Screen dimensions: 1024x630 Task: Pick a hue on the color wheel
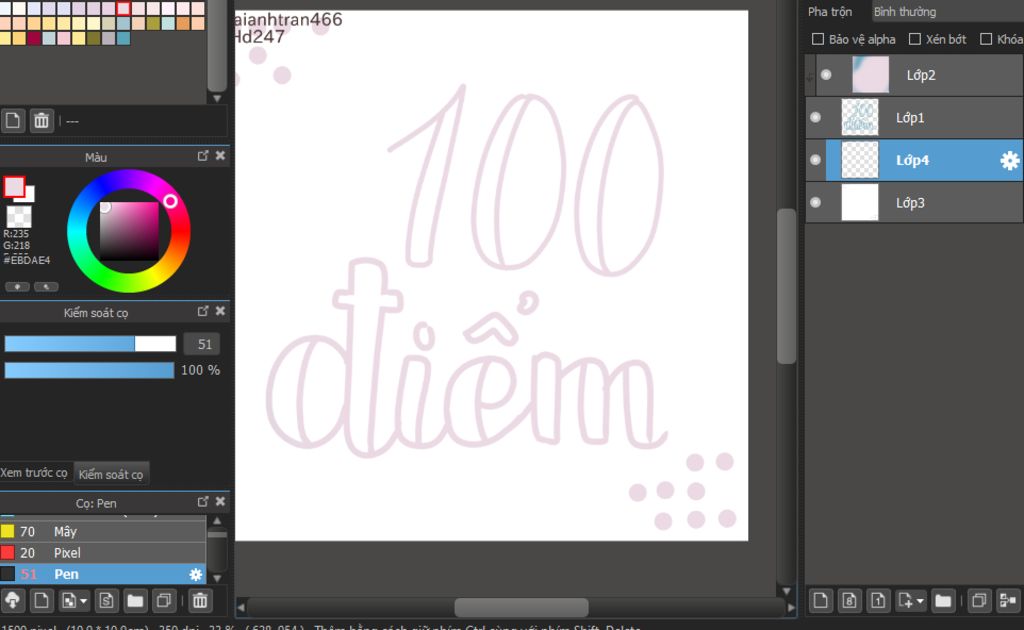pyautogui.click(x=129, y=231)
